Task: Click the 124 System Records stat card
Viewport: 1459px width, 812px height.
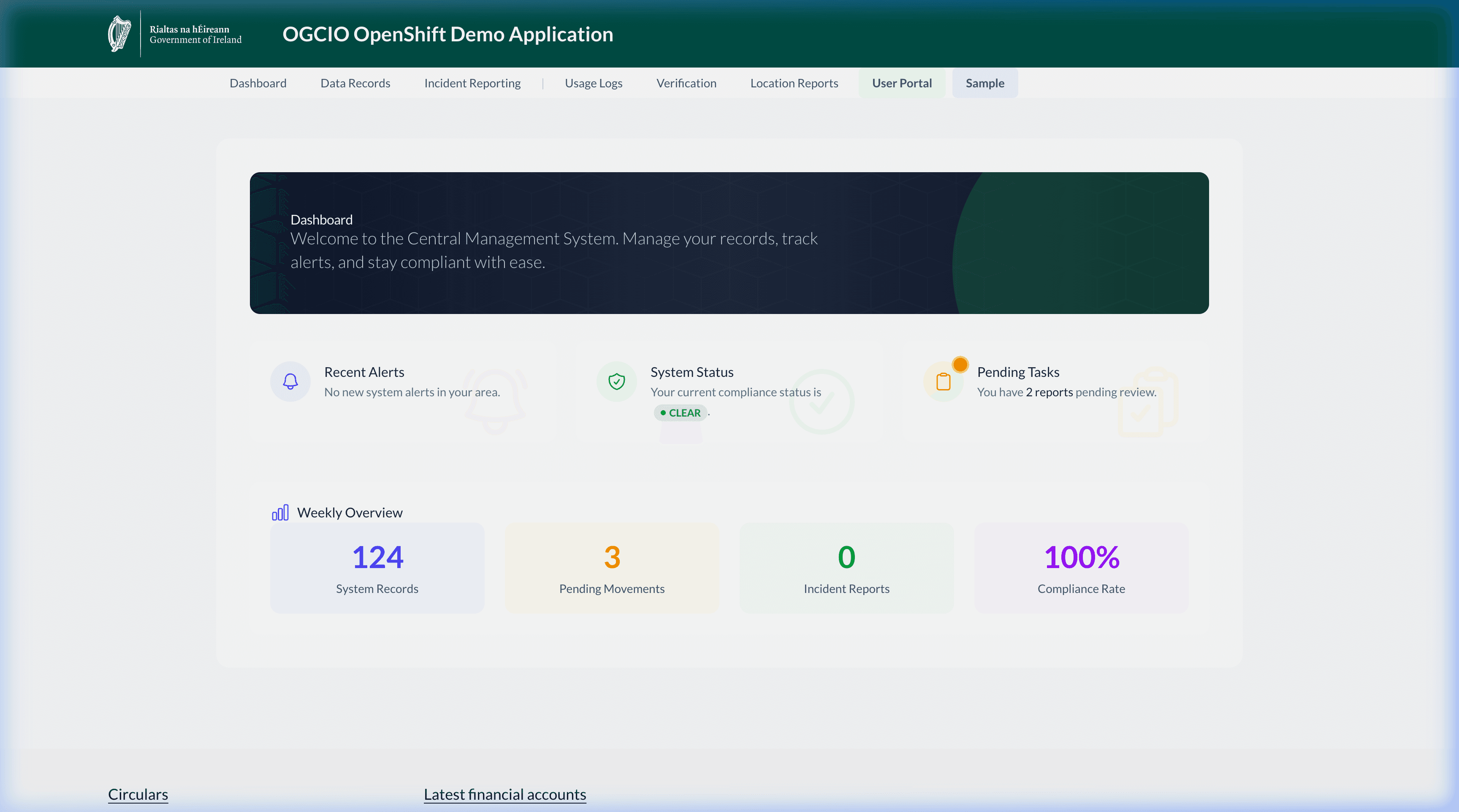Action: click(377, 568)
